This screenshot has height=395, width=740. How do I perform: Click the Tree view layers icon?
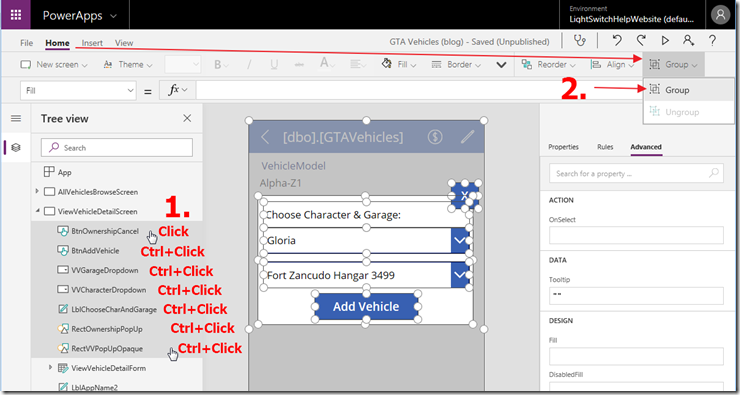click(x=16, y=148)
